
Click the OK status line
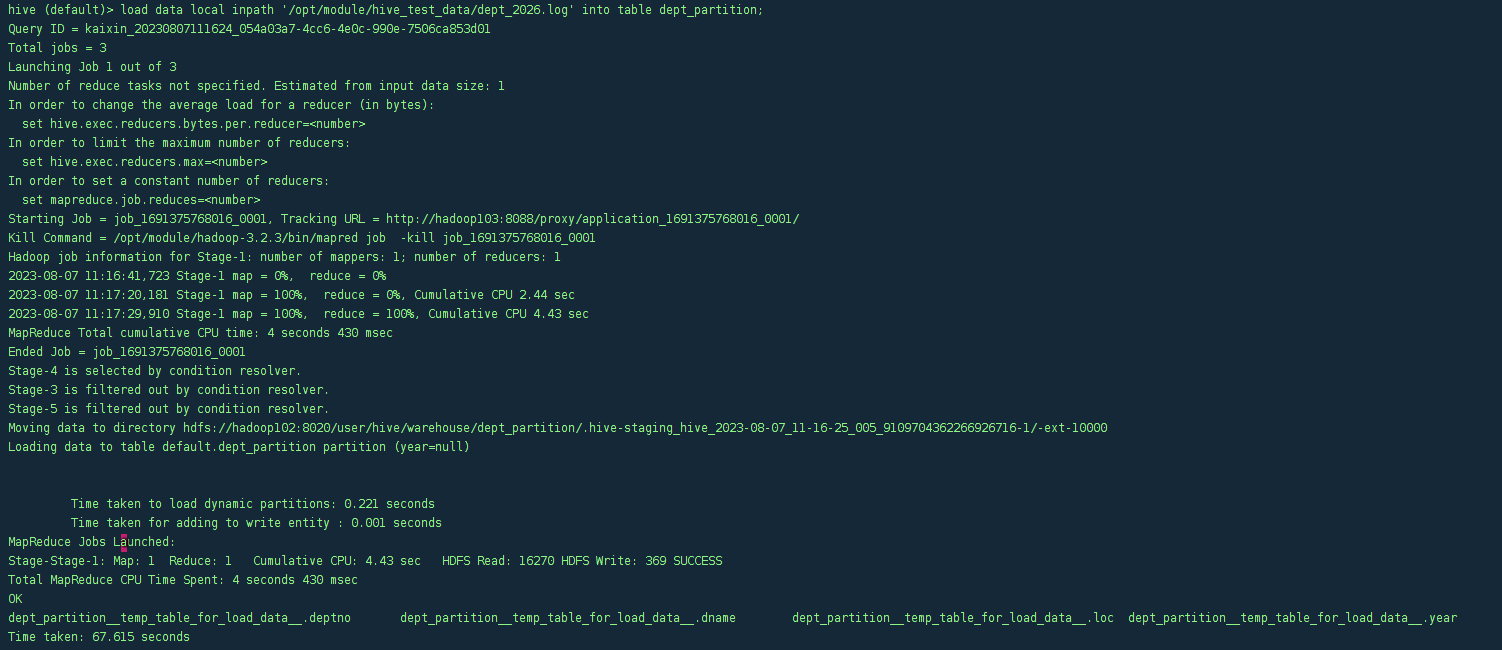click(x=15, y=599)
